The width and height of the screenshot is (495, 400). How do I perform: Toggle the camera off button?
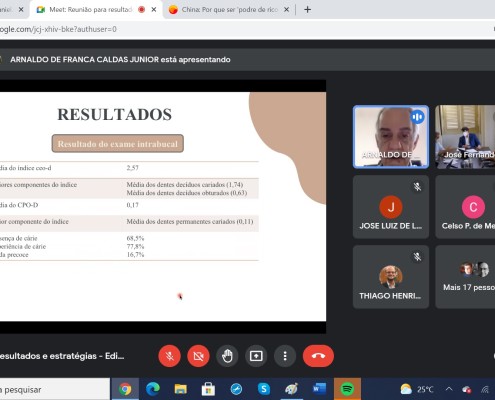198,356
